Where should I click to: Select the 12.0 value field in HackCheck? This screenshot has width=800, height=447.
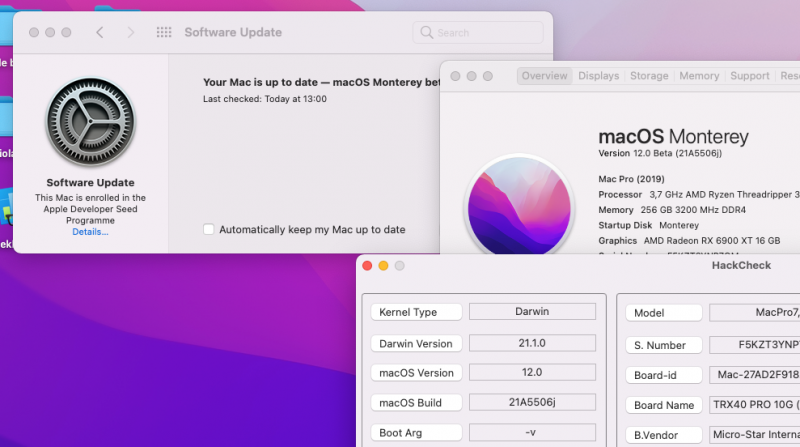click(x=532, y=372)
